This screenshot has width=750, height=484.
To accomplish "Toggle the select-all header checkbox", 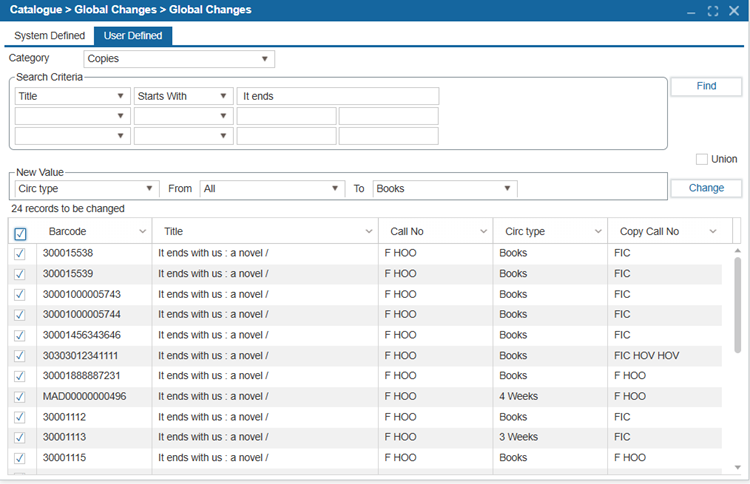I will coord(20,234).
